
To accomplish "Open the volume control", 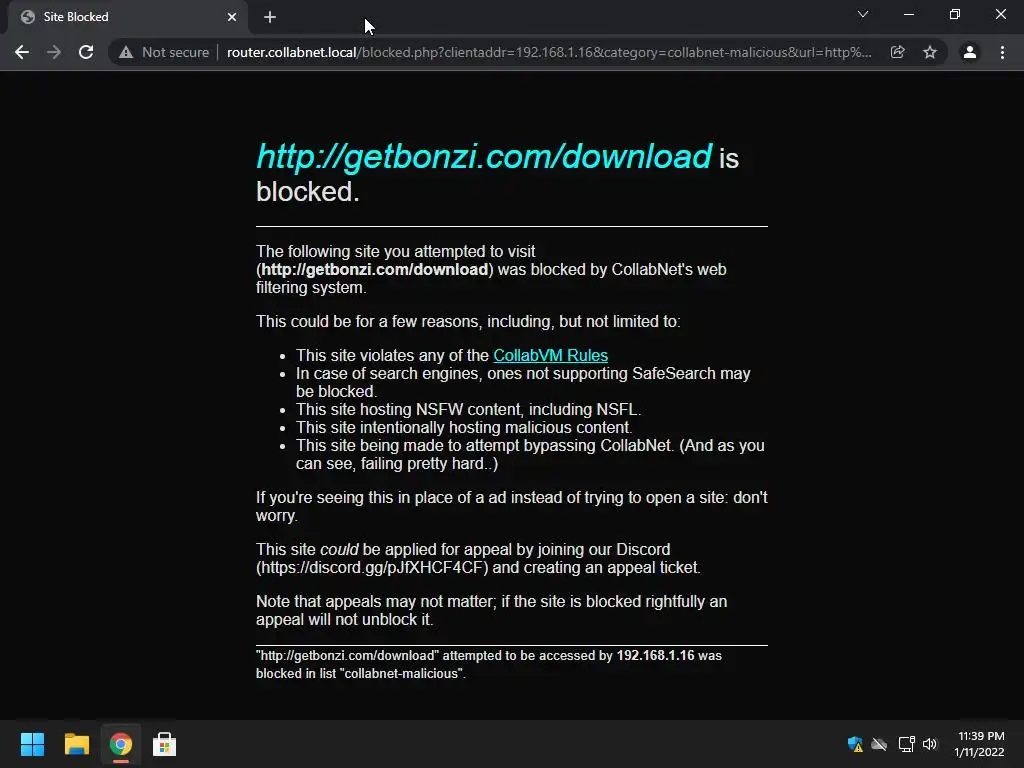I will (x=930, y=744).
